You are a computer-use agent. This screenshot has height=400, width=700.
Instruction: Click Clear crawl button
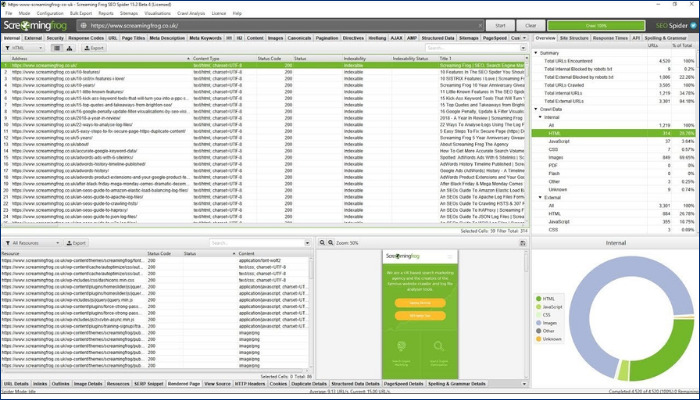tap(530, 25)
